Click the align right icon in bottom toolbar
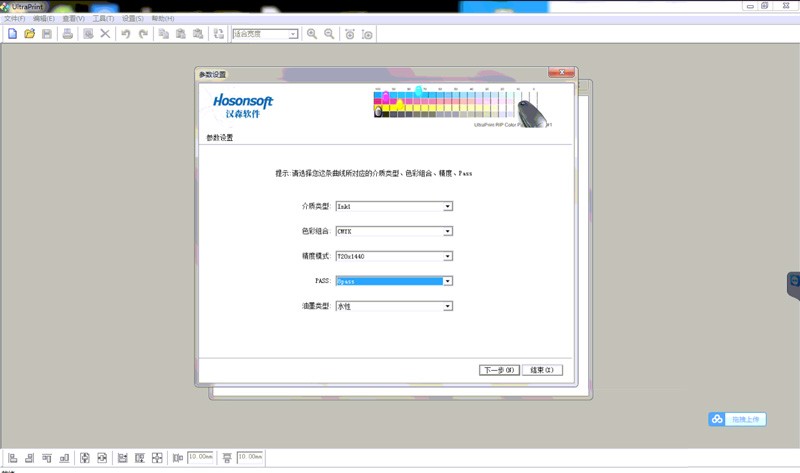This screenshot has width=800, height=473. 30,458
